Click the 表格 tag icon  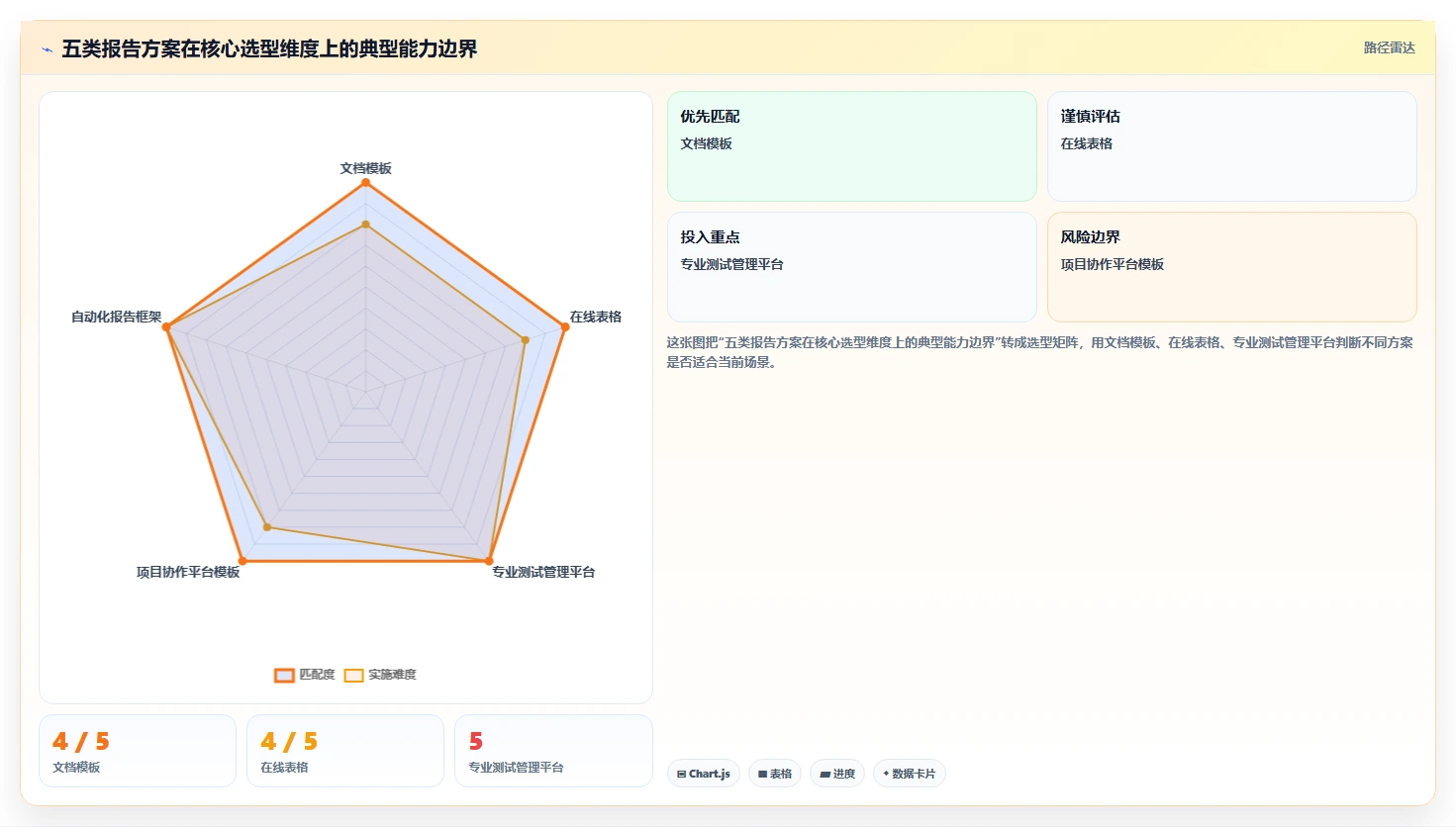[763, 775]
